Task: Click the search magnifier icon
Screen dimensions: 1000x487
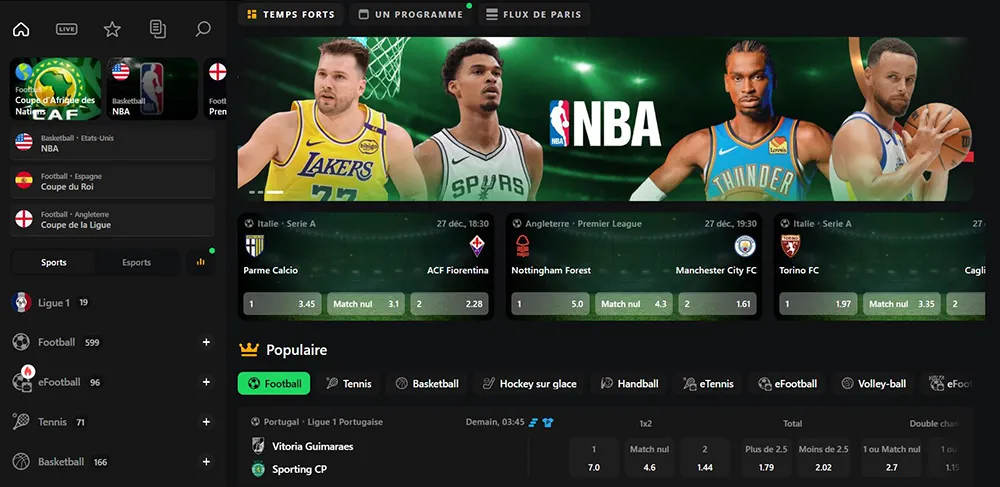Action: click(x=203, y=29)
